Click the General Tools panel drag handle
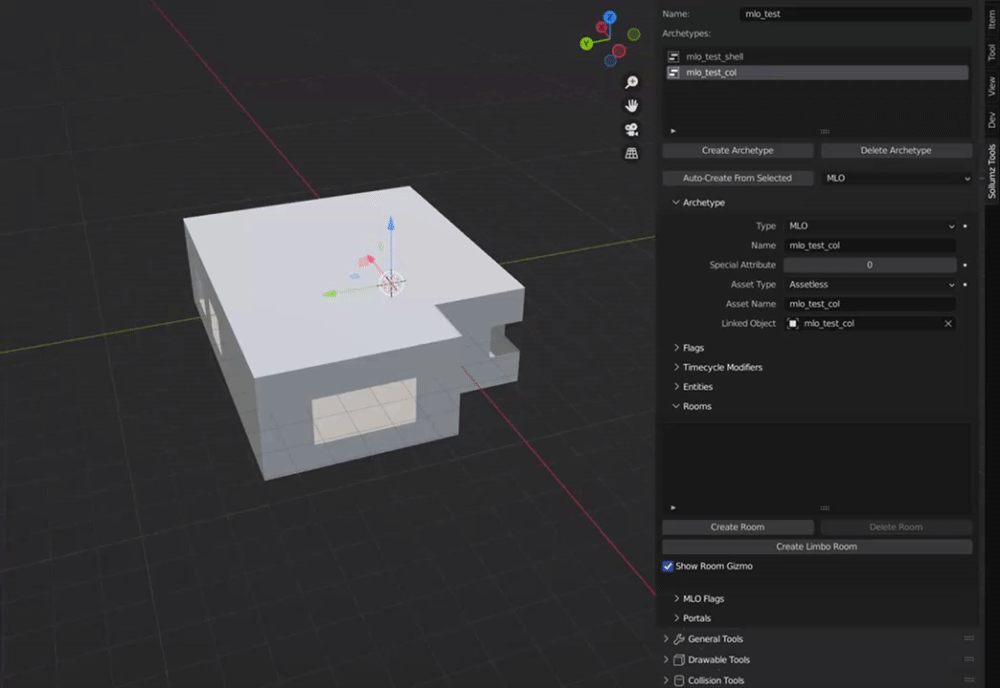 click(x=969, y=639)
